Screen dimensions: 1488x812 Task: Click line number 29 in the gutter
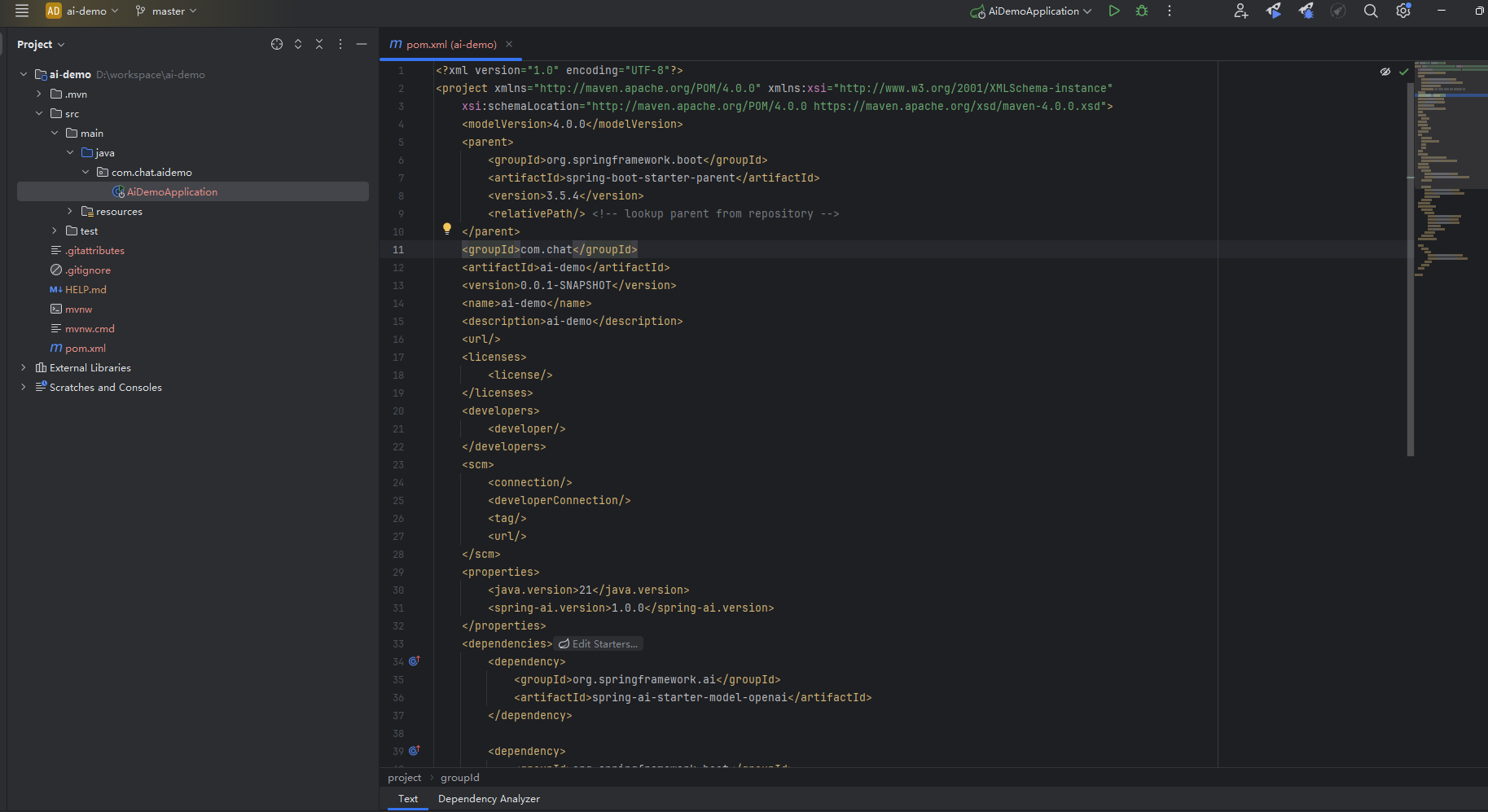(x=398, y=572)
